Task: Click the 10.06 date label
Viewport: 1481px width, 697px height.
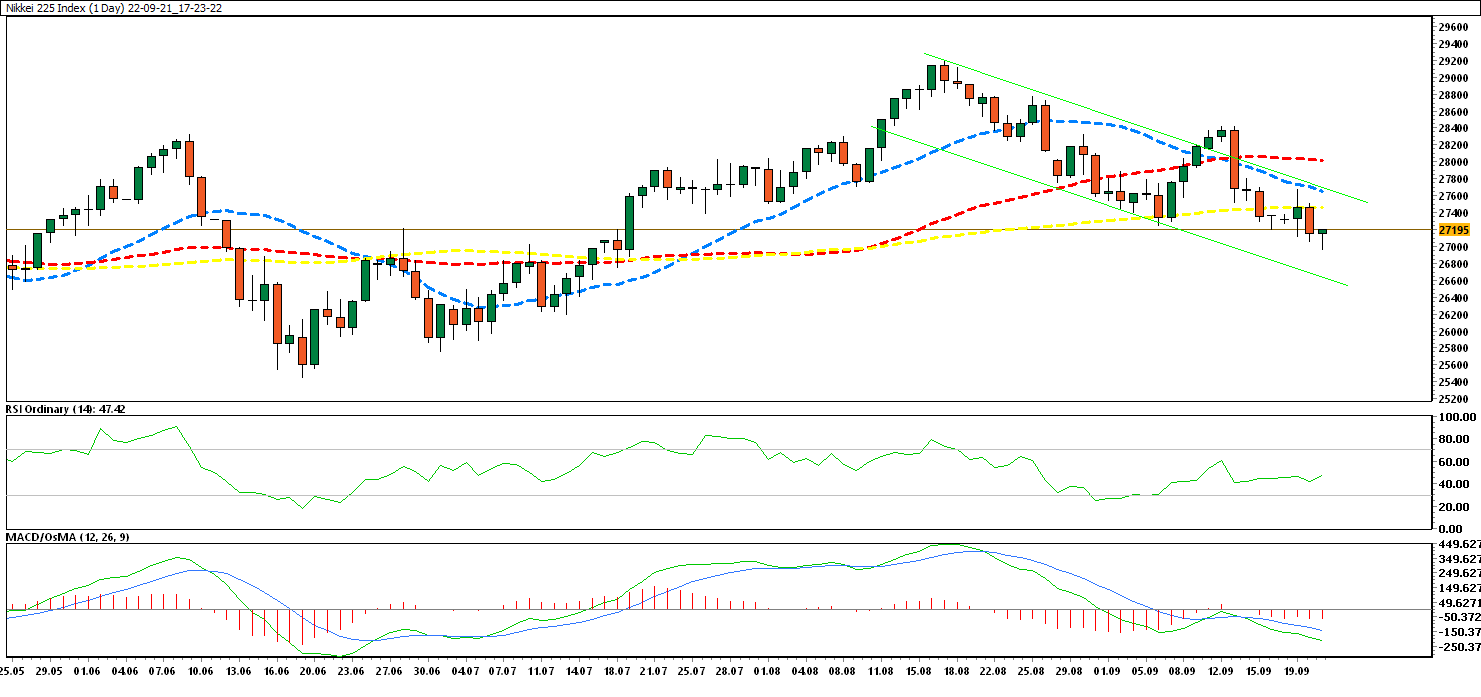Action: pos(200,673)
